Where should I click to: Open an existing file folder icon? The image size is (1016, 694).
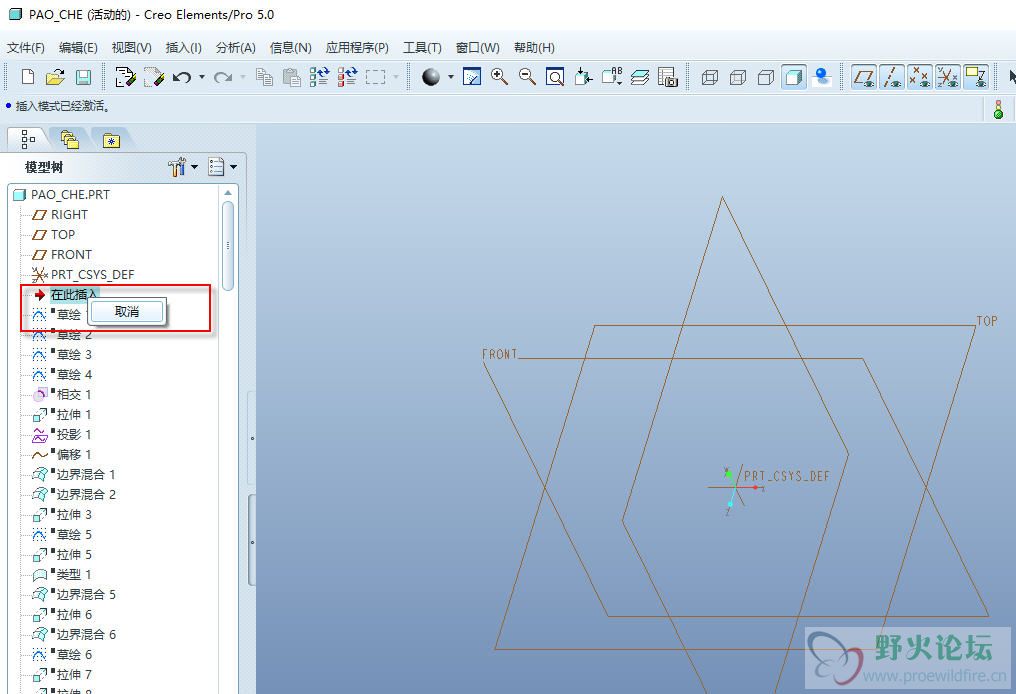click(x=56, y=77)
